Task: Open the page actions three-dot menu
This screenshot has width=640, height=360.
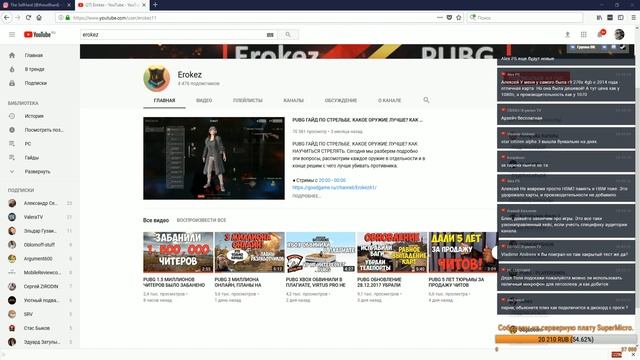Action: [x=440, y=18]
